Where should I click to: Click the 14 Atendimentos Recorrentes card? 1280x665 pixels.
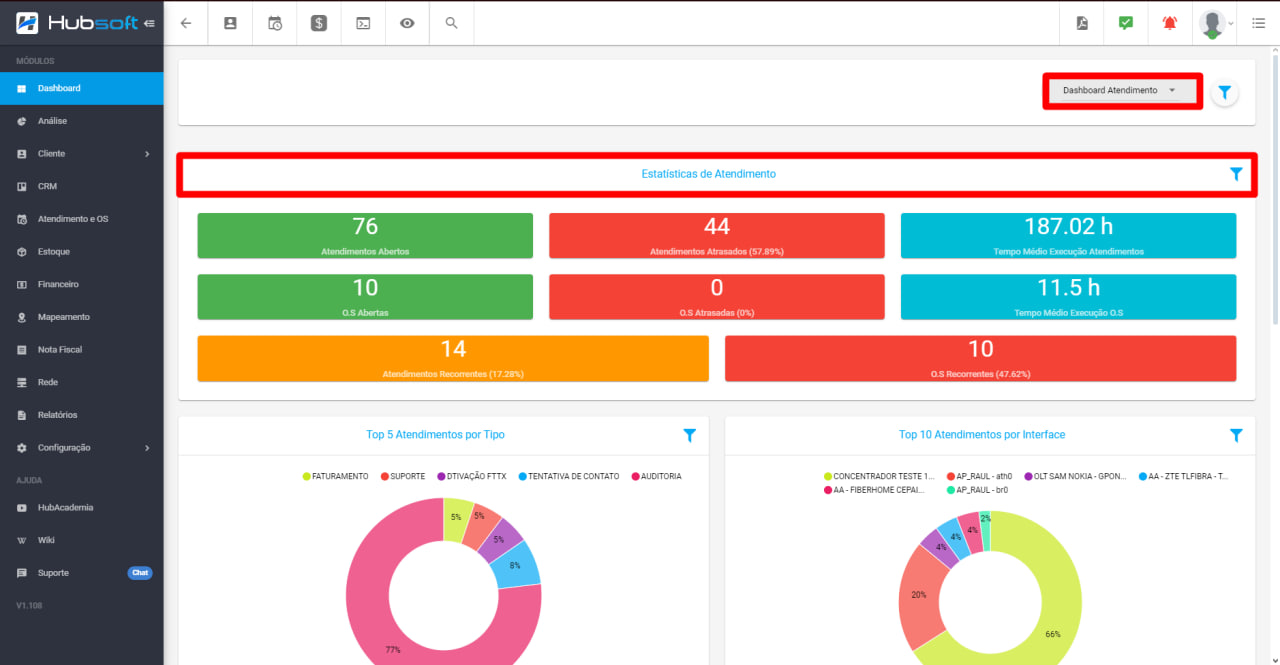click(x=453, y=358)
